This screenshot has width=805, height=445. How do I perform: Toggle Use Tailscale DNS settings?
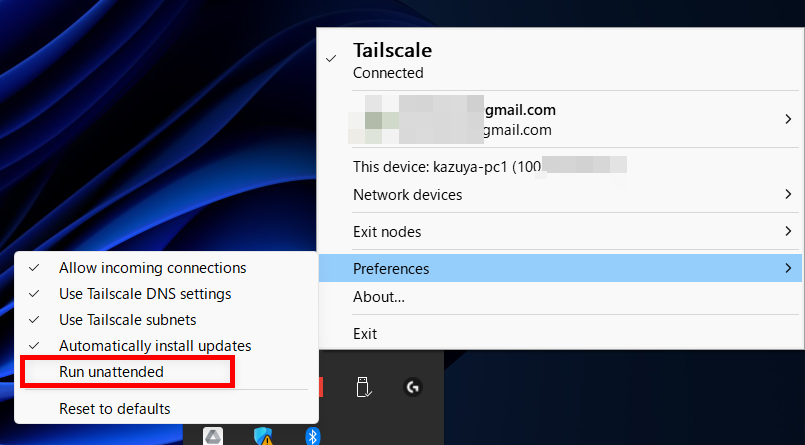coord(166,294)
